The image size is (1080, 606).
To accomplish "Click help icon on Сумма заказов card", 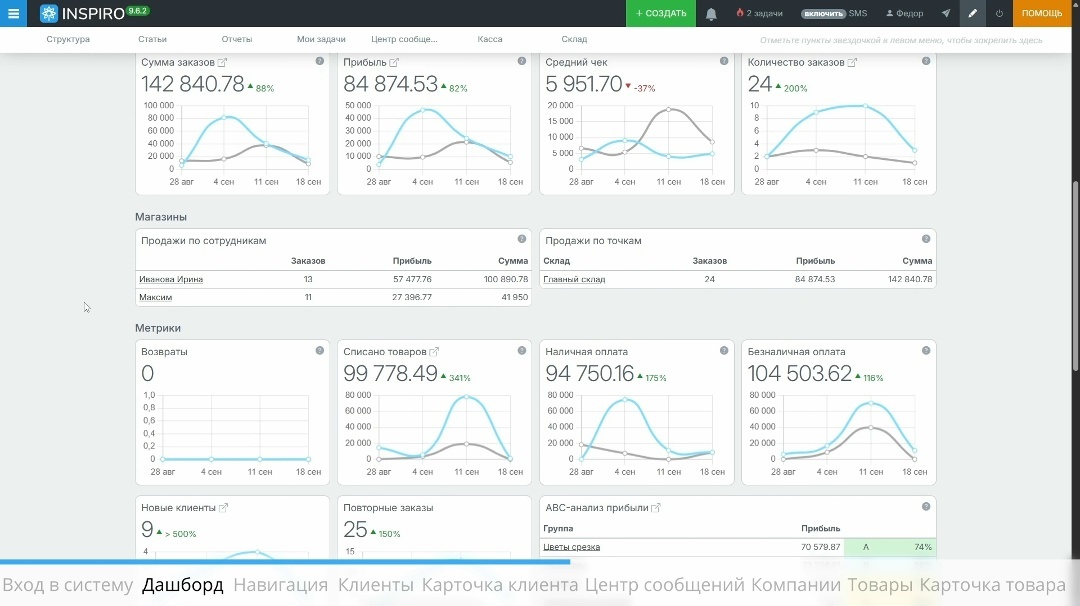I will [320, 61].
